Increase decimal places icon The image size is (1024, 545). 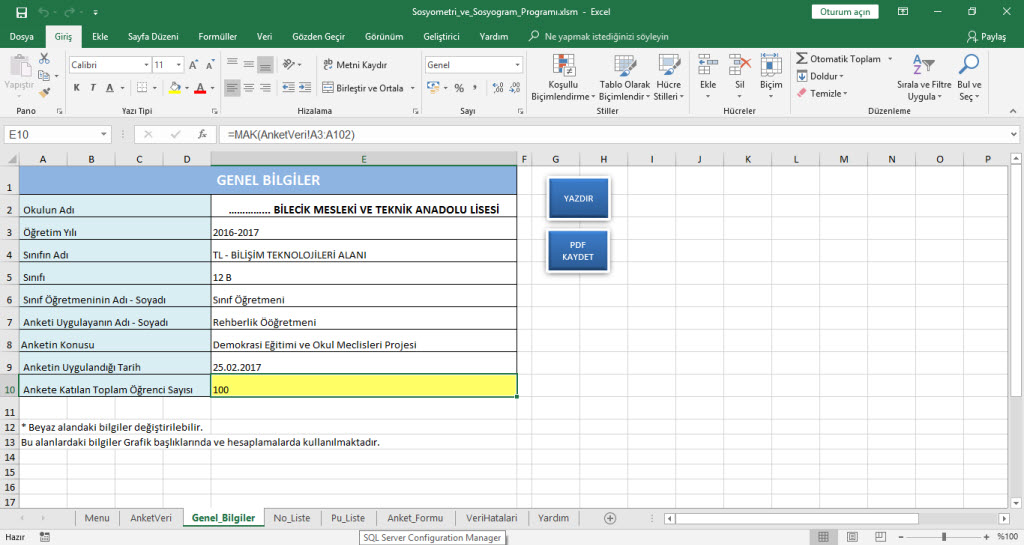(498, 87)
